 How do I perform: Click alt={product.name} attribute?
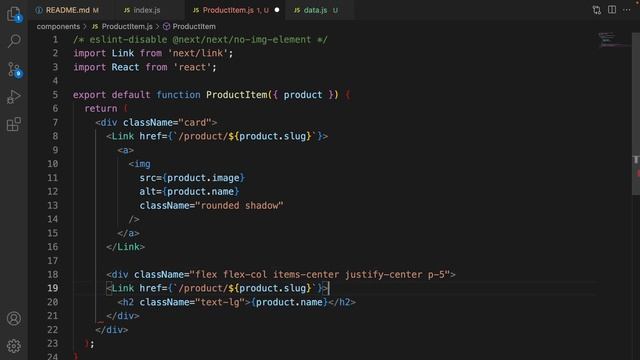point(189,192)
